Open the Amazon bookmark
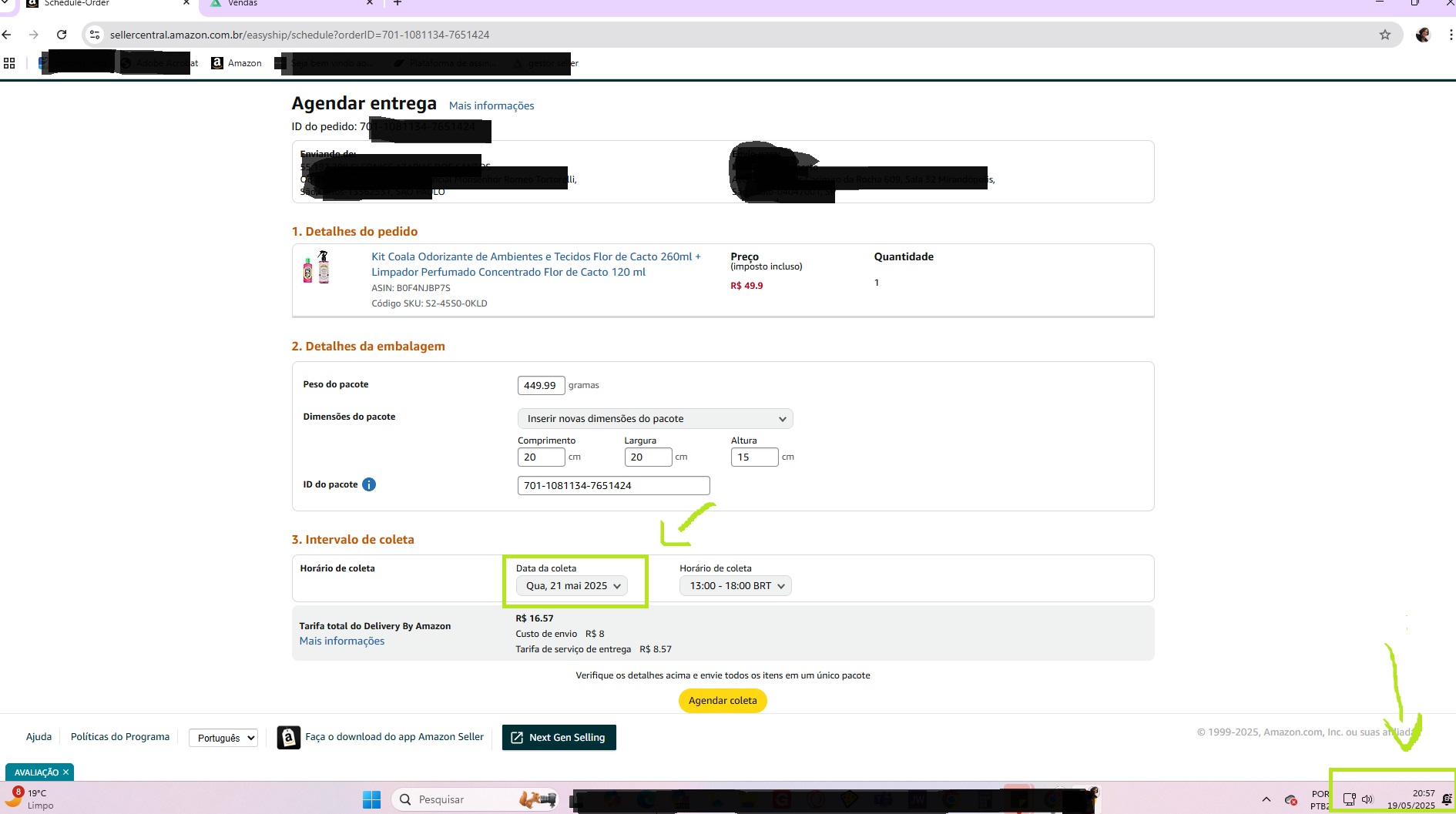 (237, 63)
